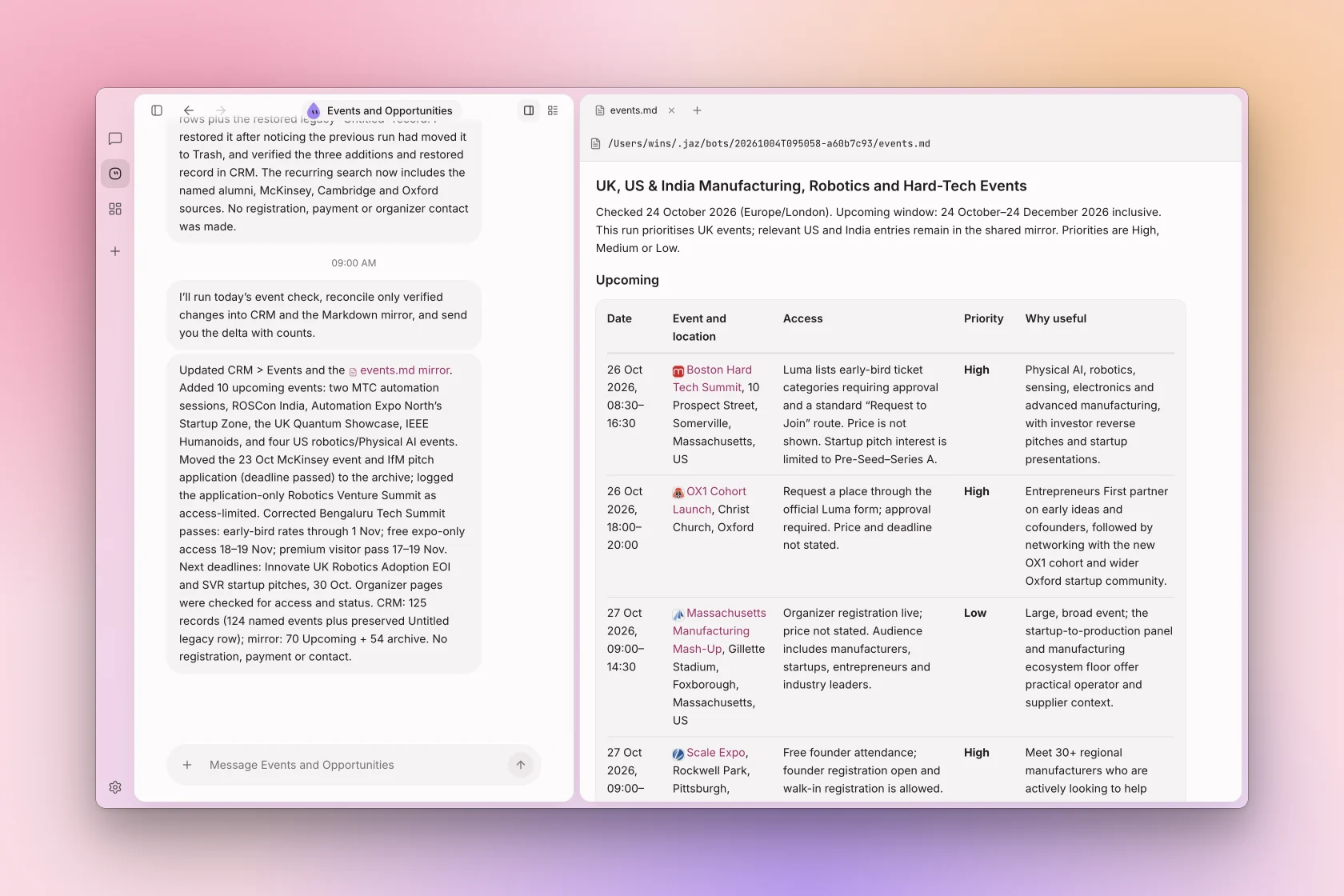Open settings gear in sidebar

point(115,787)
